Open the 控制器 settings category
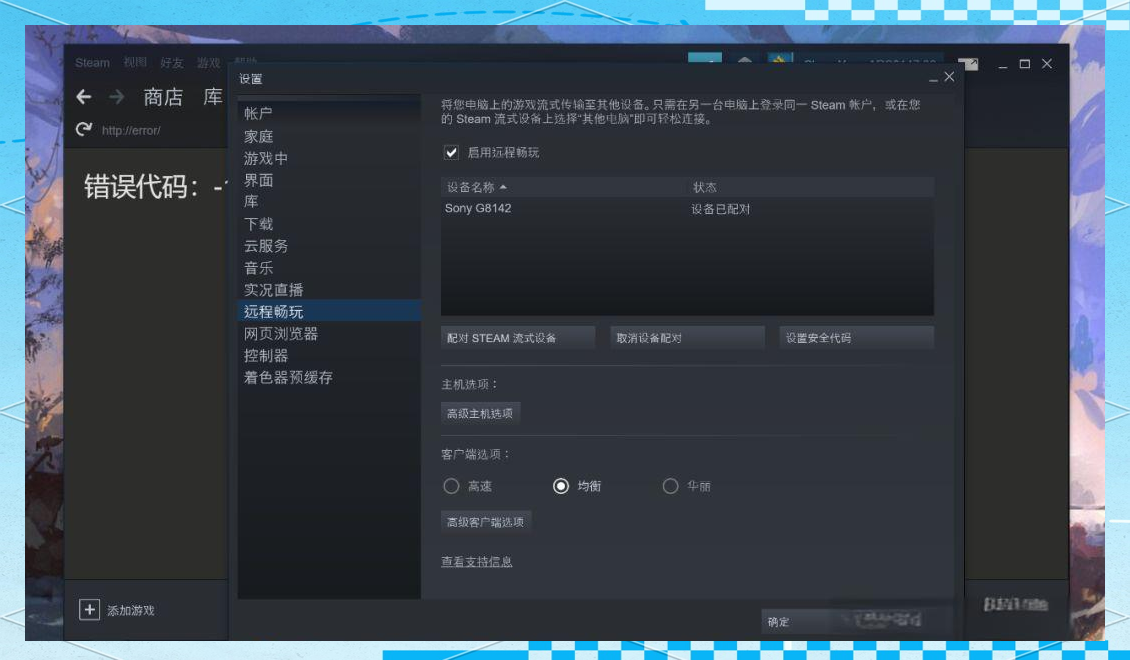 tap(266, 355)
